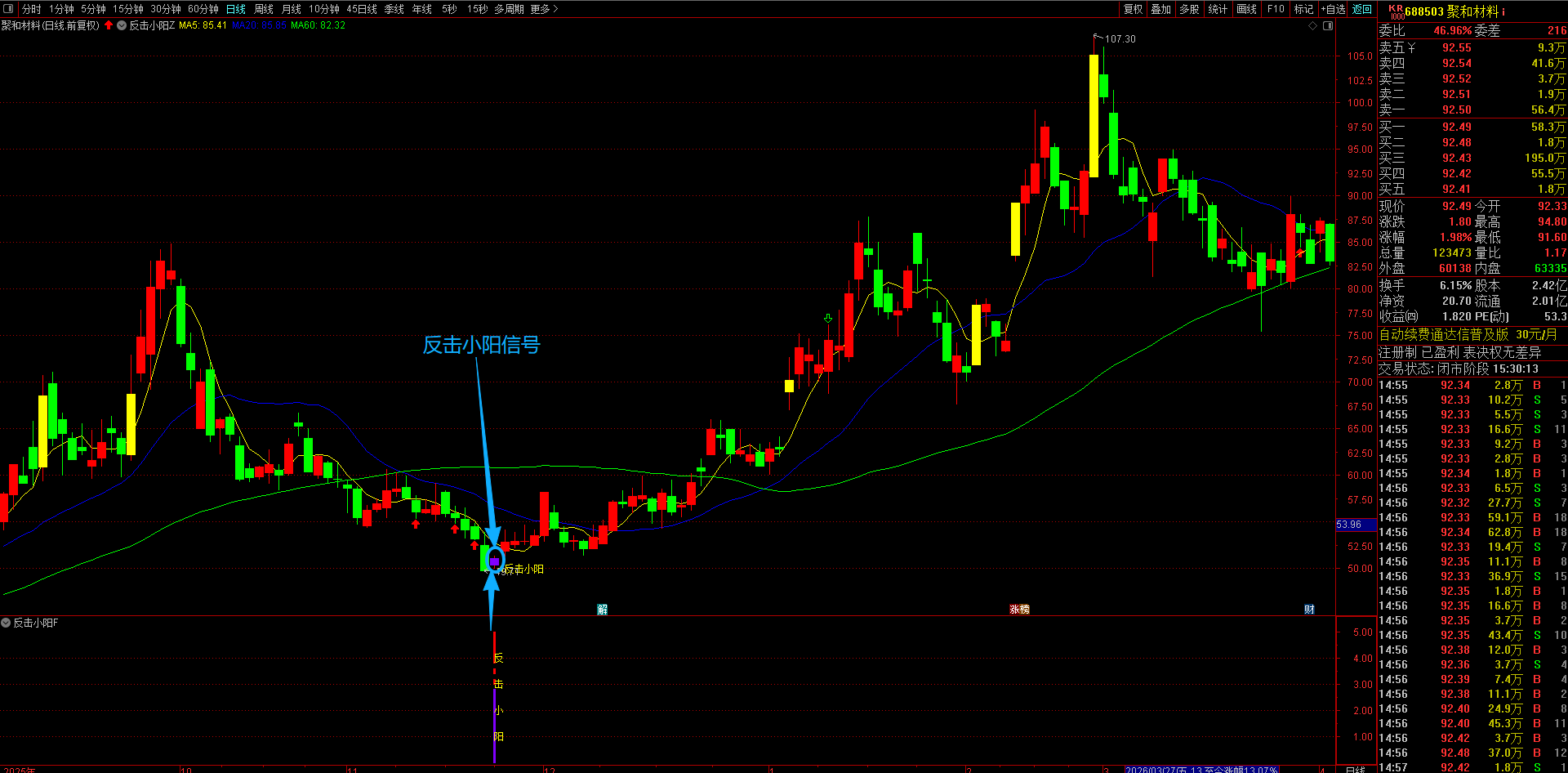Open F10 company information
The width and height of the screenshot is (1568, 773).
tap(1276, 9)
